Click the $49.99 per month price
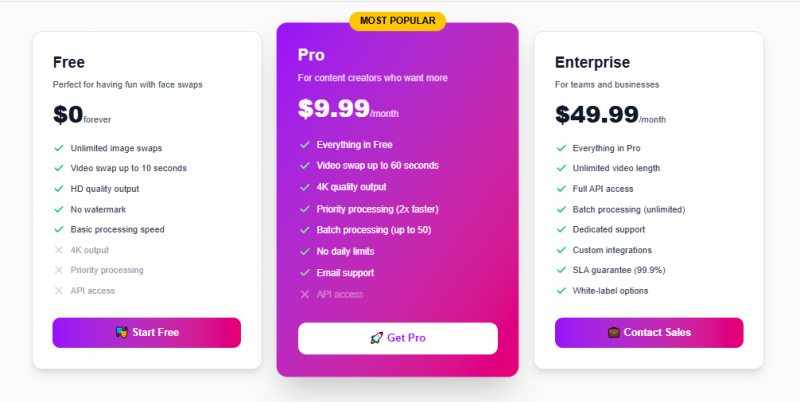This screenshot has width=800, height=402. [x=597, y=115]
